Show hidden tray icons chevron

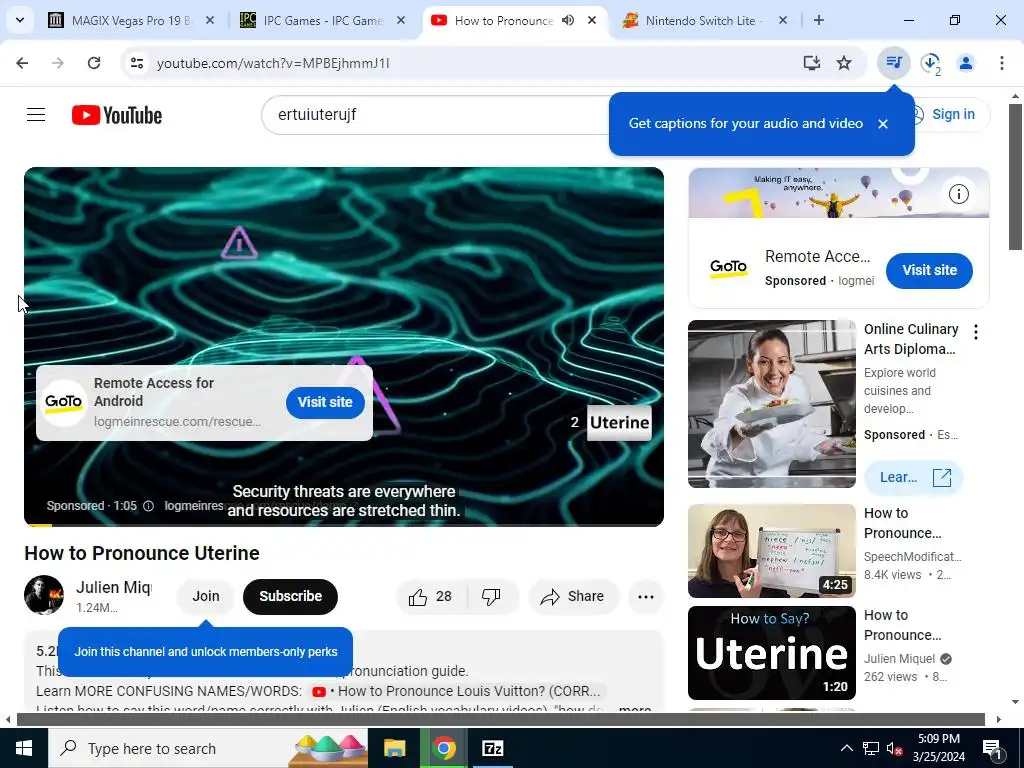coord(846,748)
